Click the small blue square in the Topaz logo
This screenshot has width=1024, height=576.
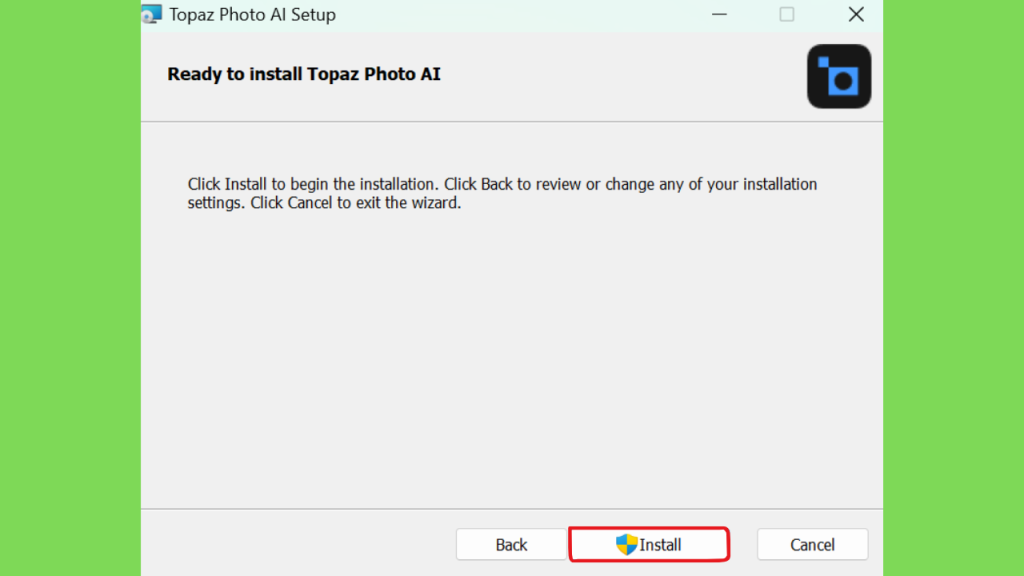[823, 62]
